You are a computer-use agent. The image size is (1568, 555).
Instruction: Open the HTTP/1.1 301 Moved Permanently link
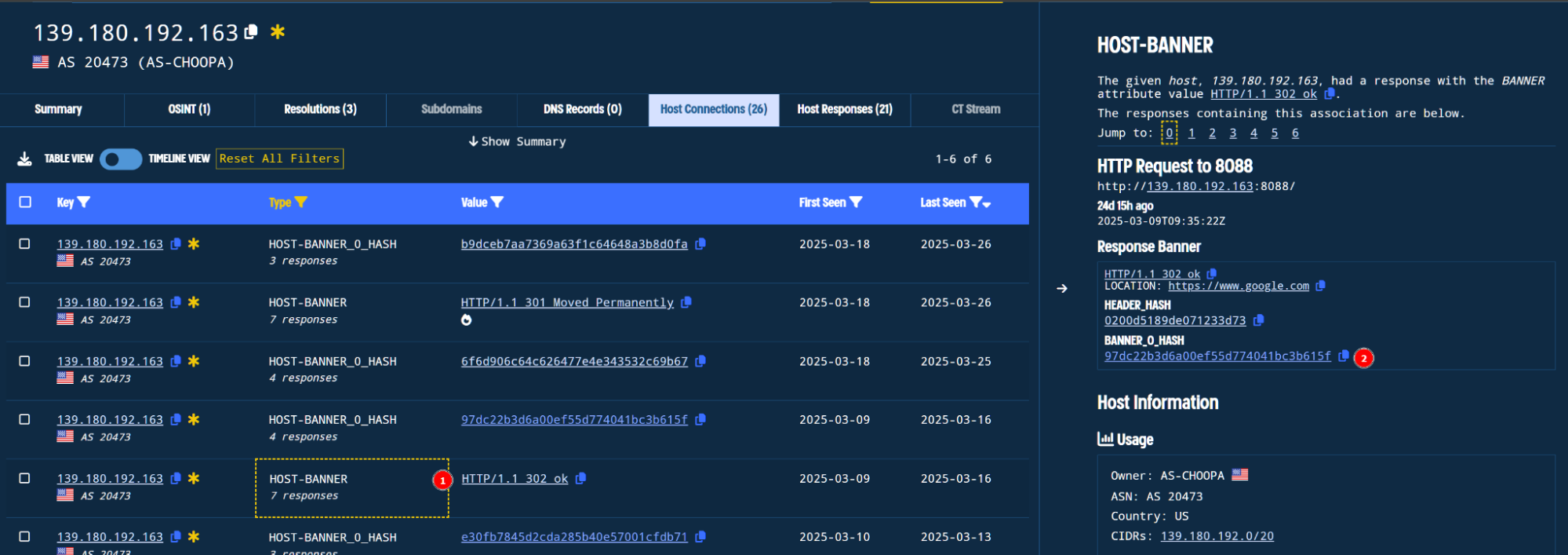click(567, 302)
